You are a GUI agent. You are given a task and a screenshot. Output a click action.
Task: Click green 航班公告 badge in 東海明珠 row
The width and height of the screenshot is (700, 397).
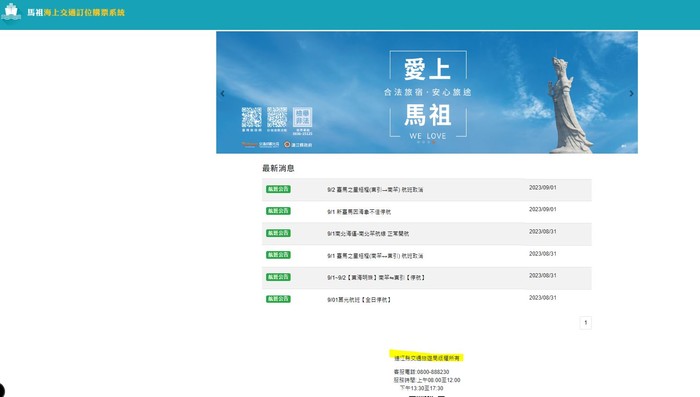(x=278, y=277)
